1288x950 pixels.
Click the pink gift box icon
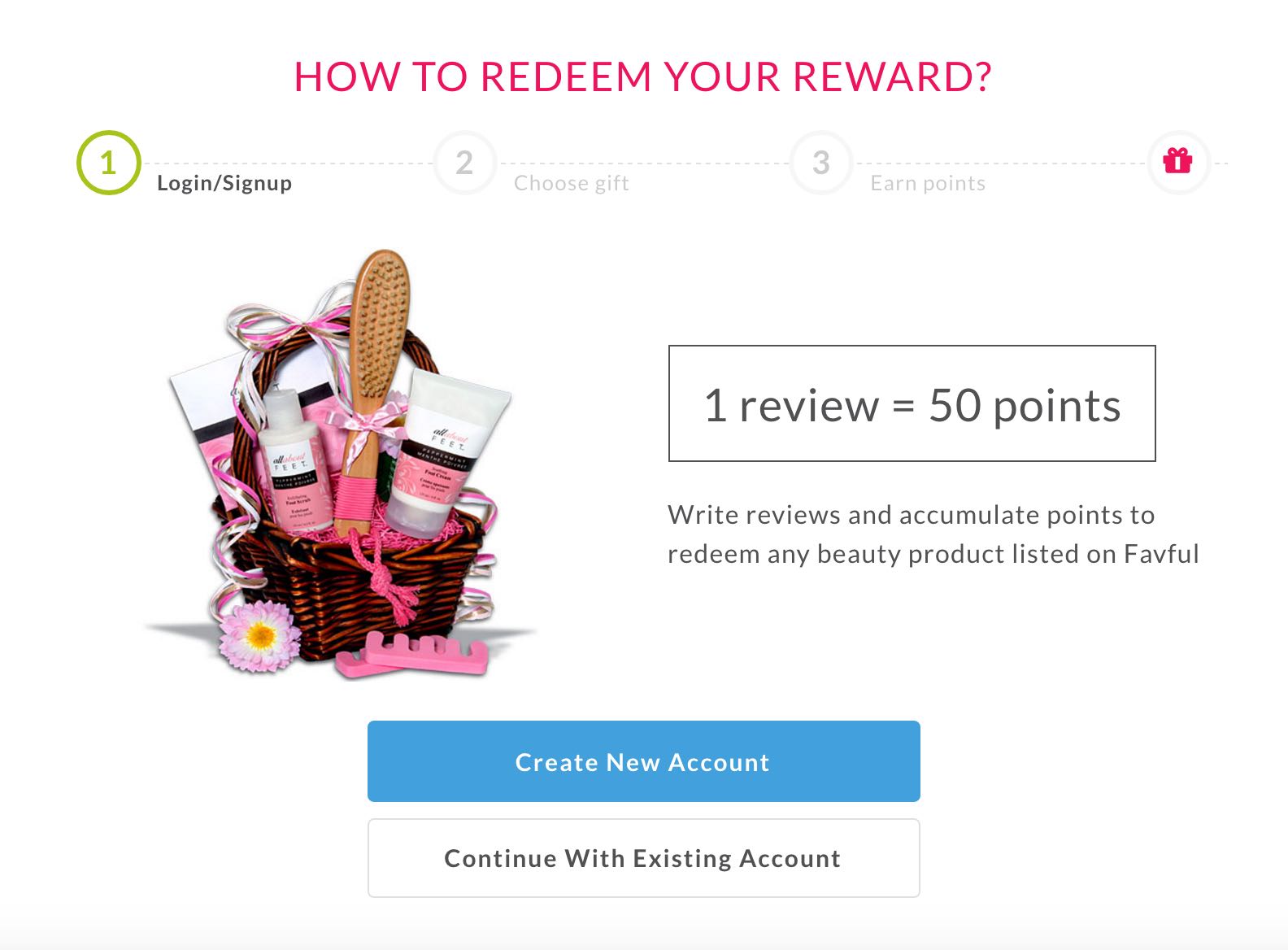1177,161
